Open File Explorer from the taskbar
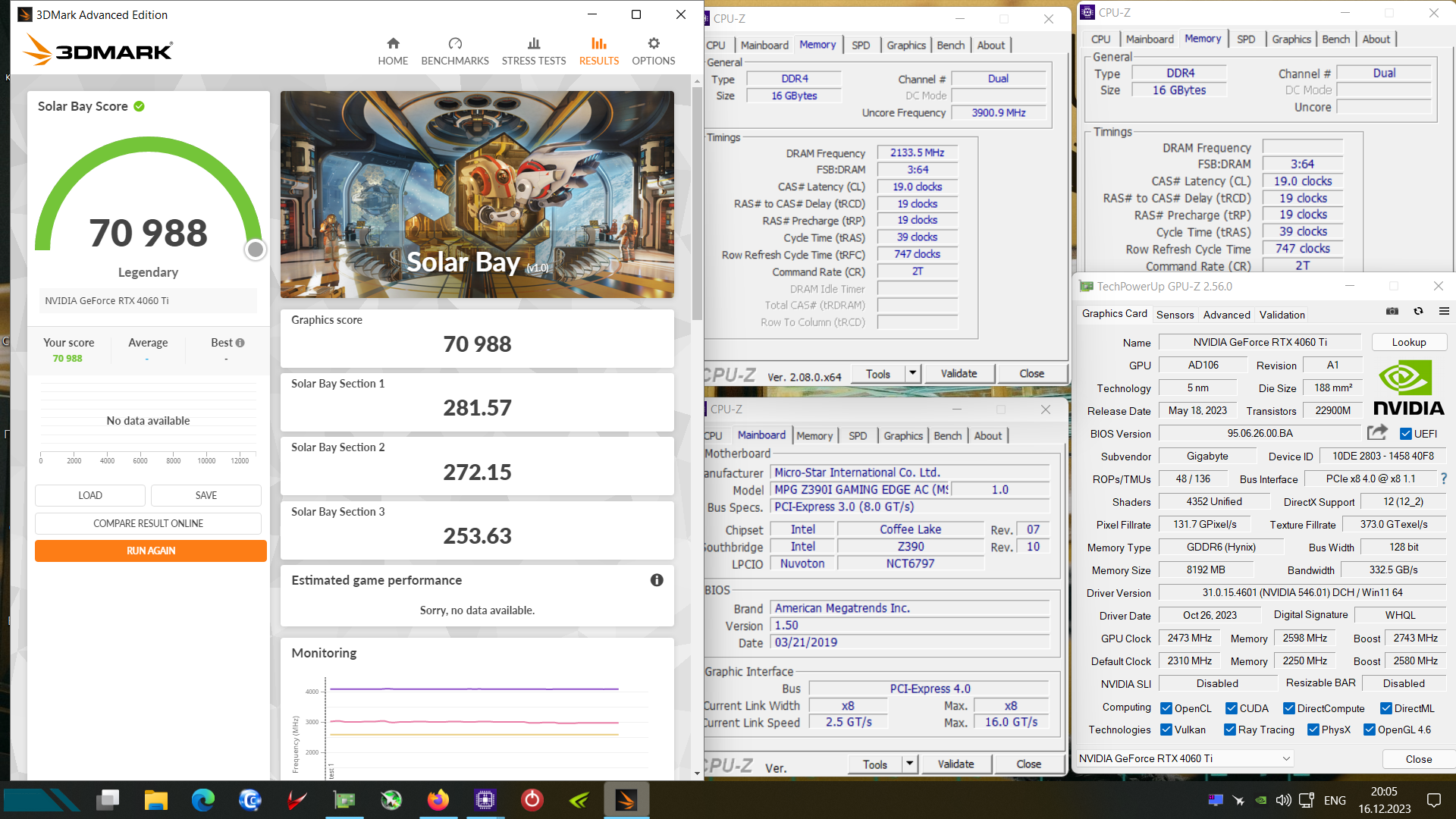The width and height of the screenshot is (1456, 819). coord(156,800)
